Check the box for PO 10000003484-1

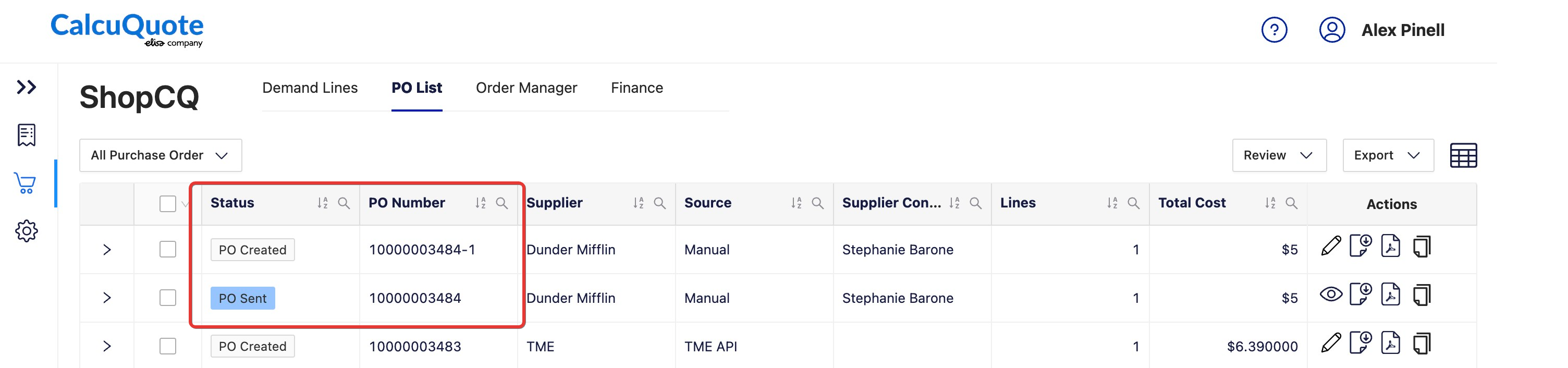167,249
